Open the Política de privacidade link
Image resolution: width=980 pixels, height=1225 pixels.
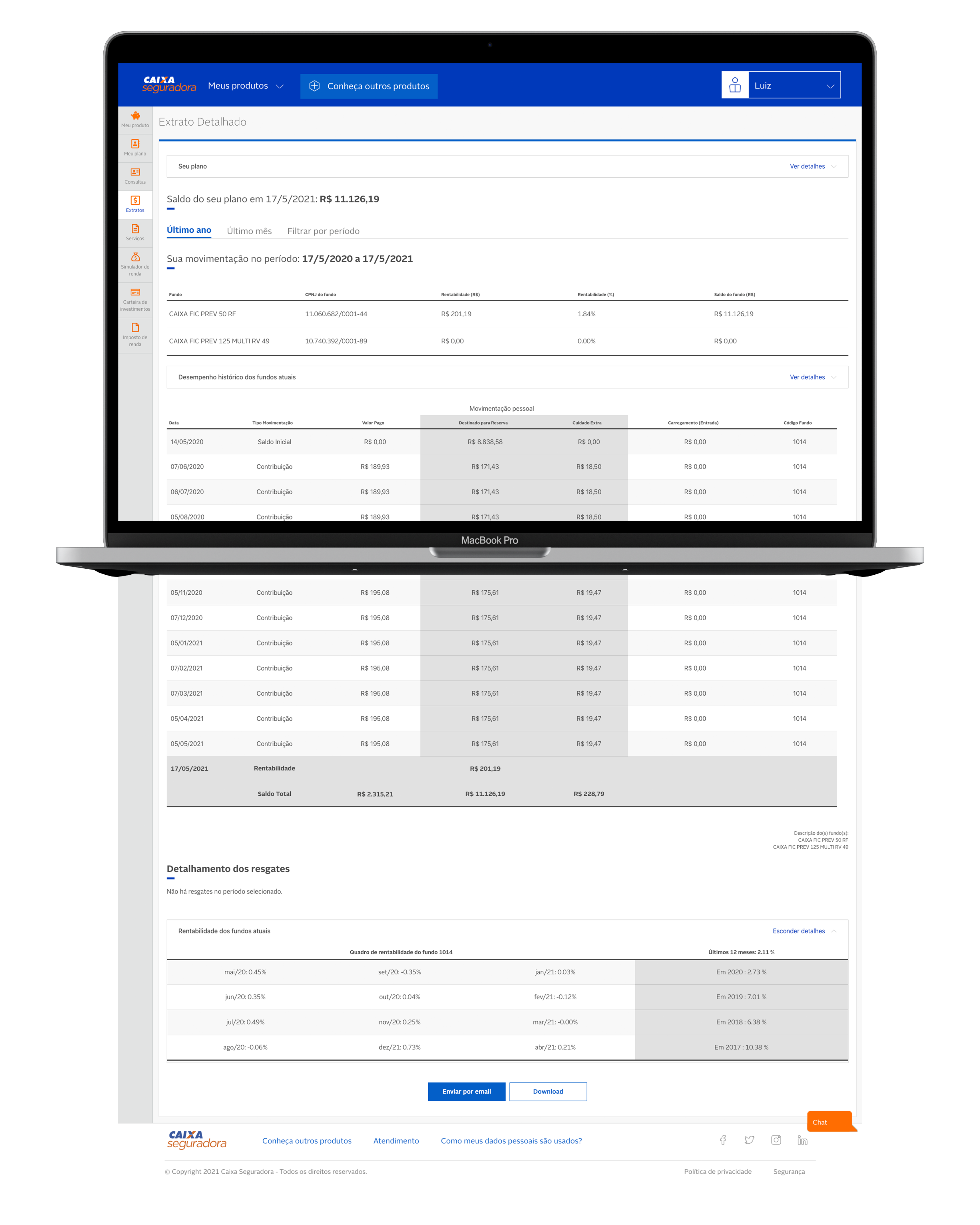coord(718,1172)
